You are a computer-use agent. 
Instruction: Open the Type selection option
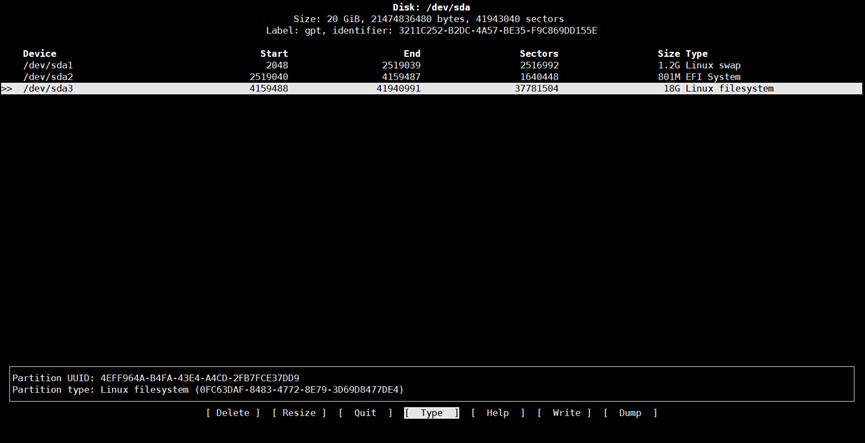[431, 413]
